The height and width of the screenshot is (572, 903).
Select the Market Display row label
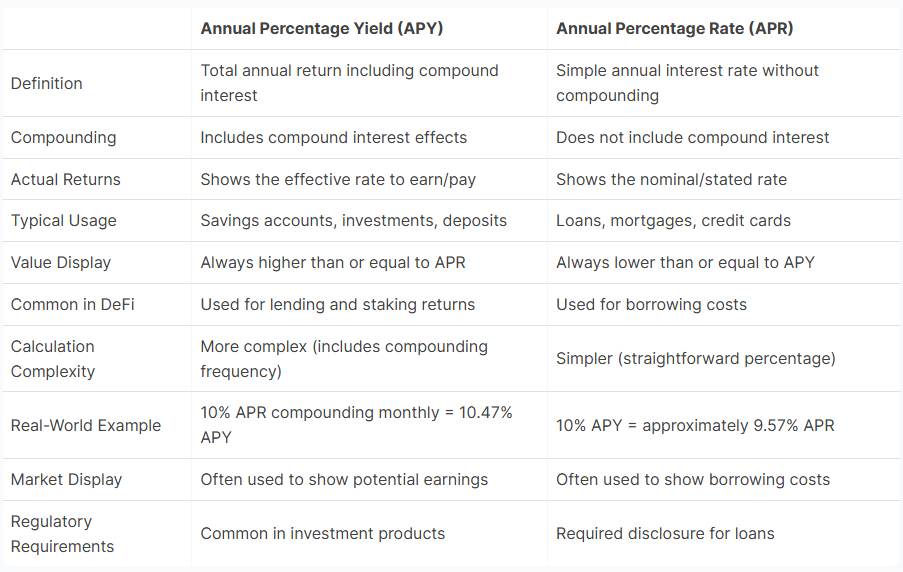(x=66, y=479)
